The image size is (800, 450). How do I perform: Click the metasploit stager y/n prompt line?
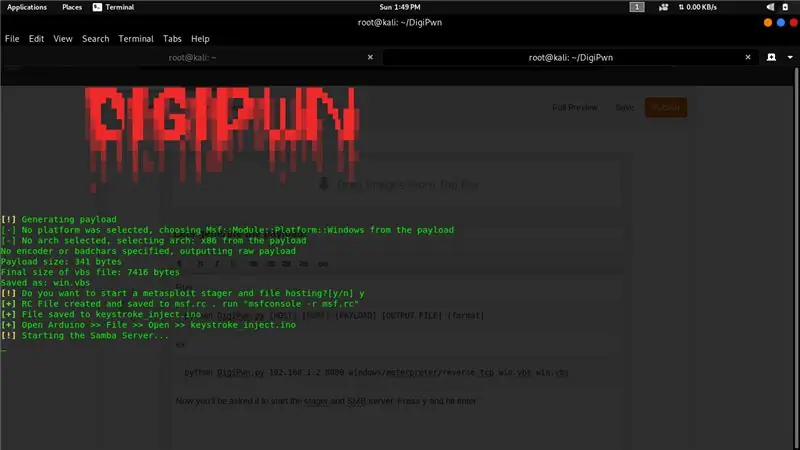(183, 293)
